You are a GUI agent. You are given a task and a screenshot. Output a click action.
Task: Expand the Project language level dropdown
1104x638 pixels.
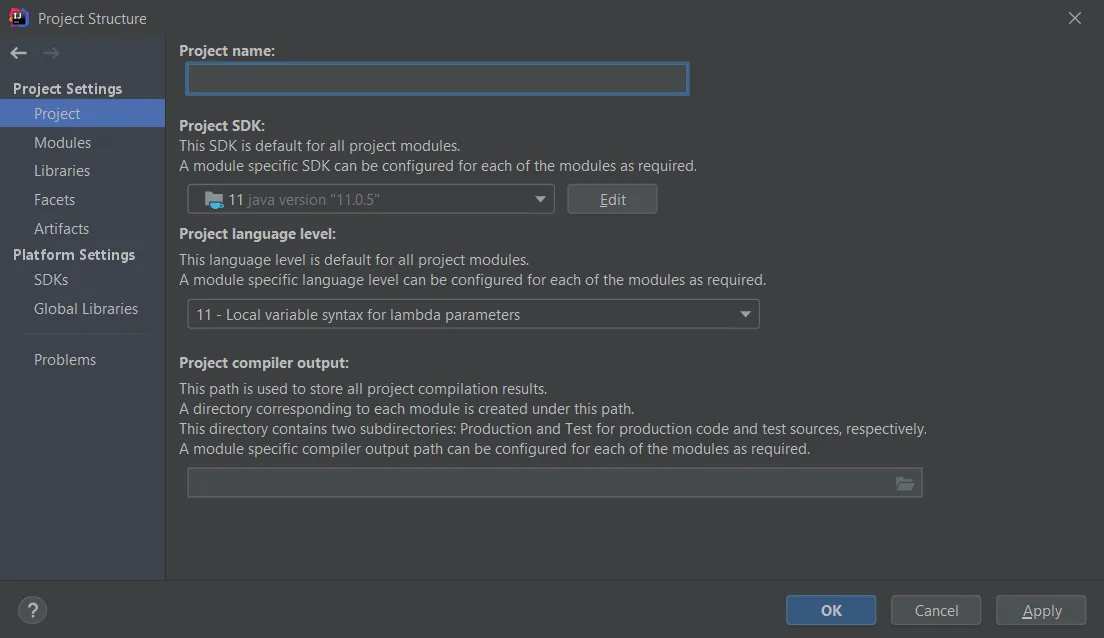[744, 314]
